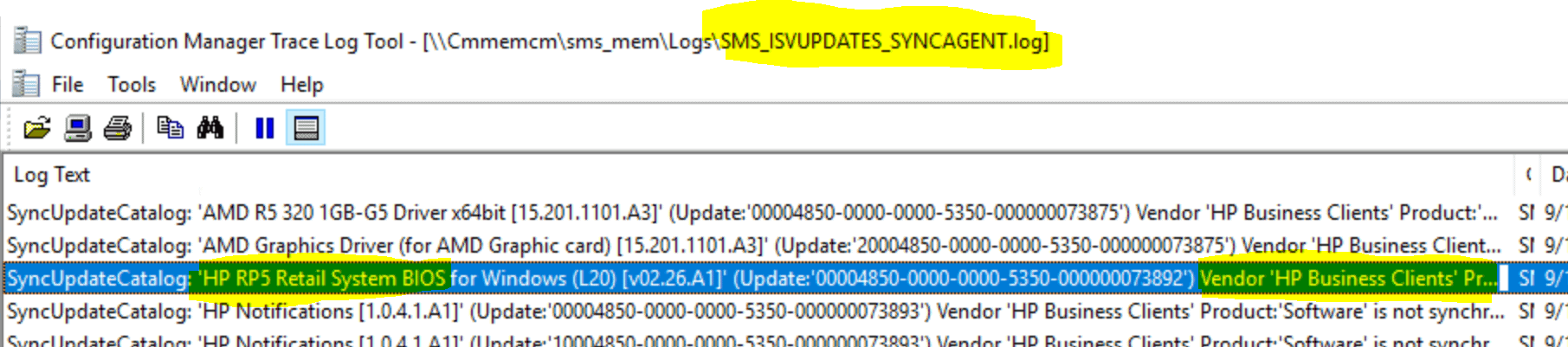Select first HP Notifications log entry
This screenshot has height=347, width=1568.
(x=758, y=312)
